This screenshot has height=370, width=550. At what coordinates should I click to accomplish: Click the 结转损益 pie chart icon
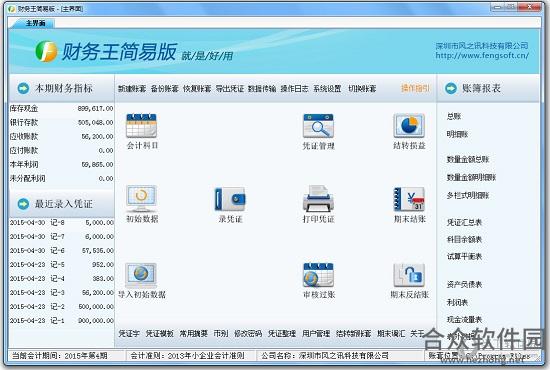coord(409,126)
